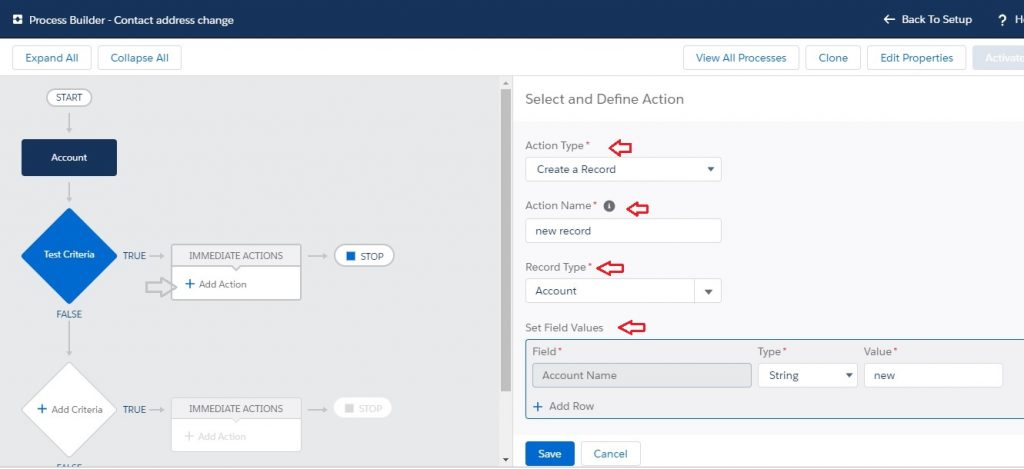Viewport: 1024px width, 469px height.
Task: Expand the Record Type dropdown arrow
Action: [x=708, y=291]
